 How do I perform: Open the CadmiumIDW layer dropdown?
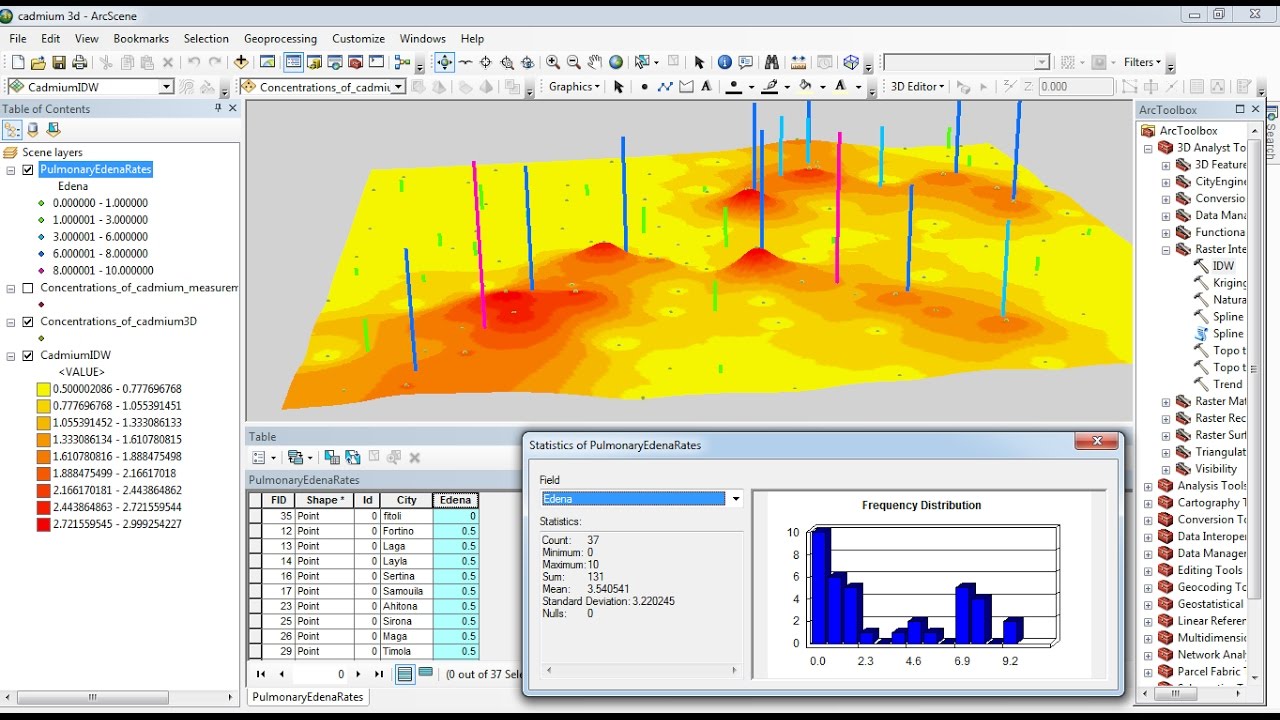point(167,87)
